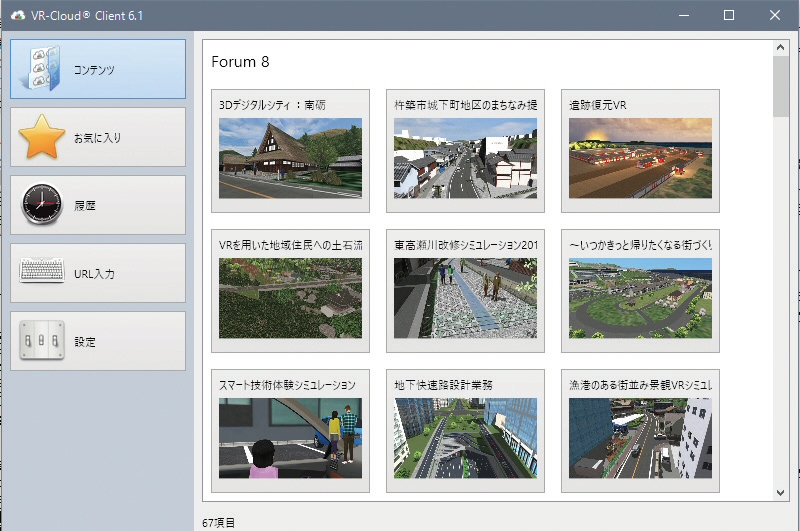
Task: Maximize the VR-Cloud Client window
Action: tap(729, 15)
